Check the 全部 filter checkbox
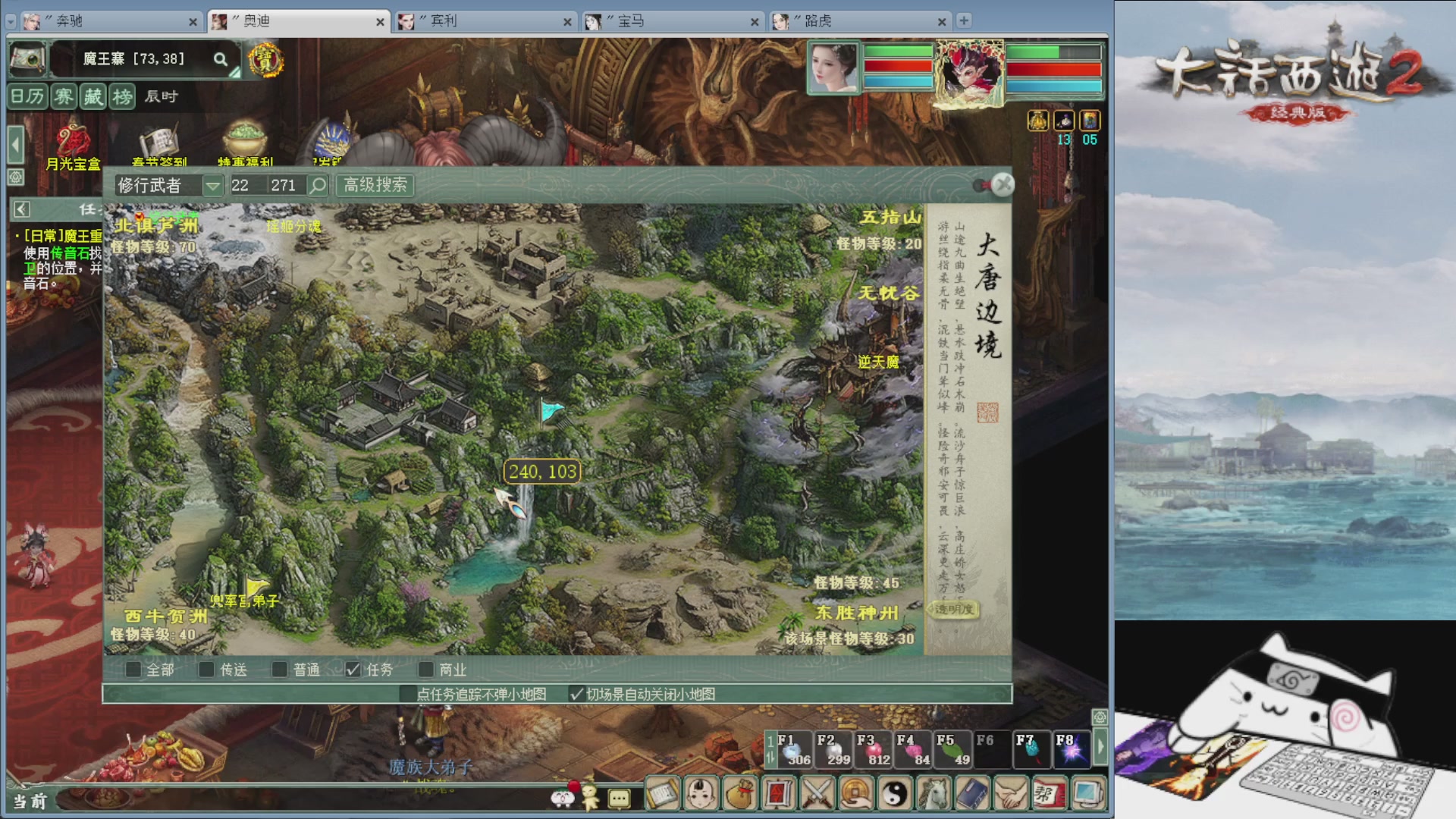The height and width of the screenshot is (819, 1456). tap(133, 670)
